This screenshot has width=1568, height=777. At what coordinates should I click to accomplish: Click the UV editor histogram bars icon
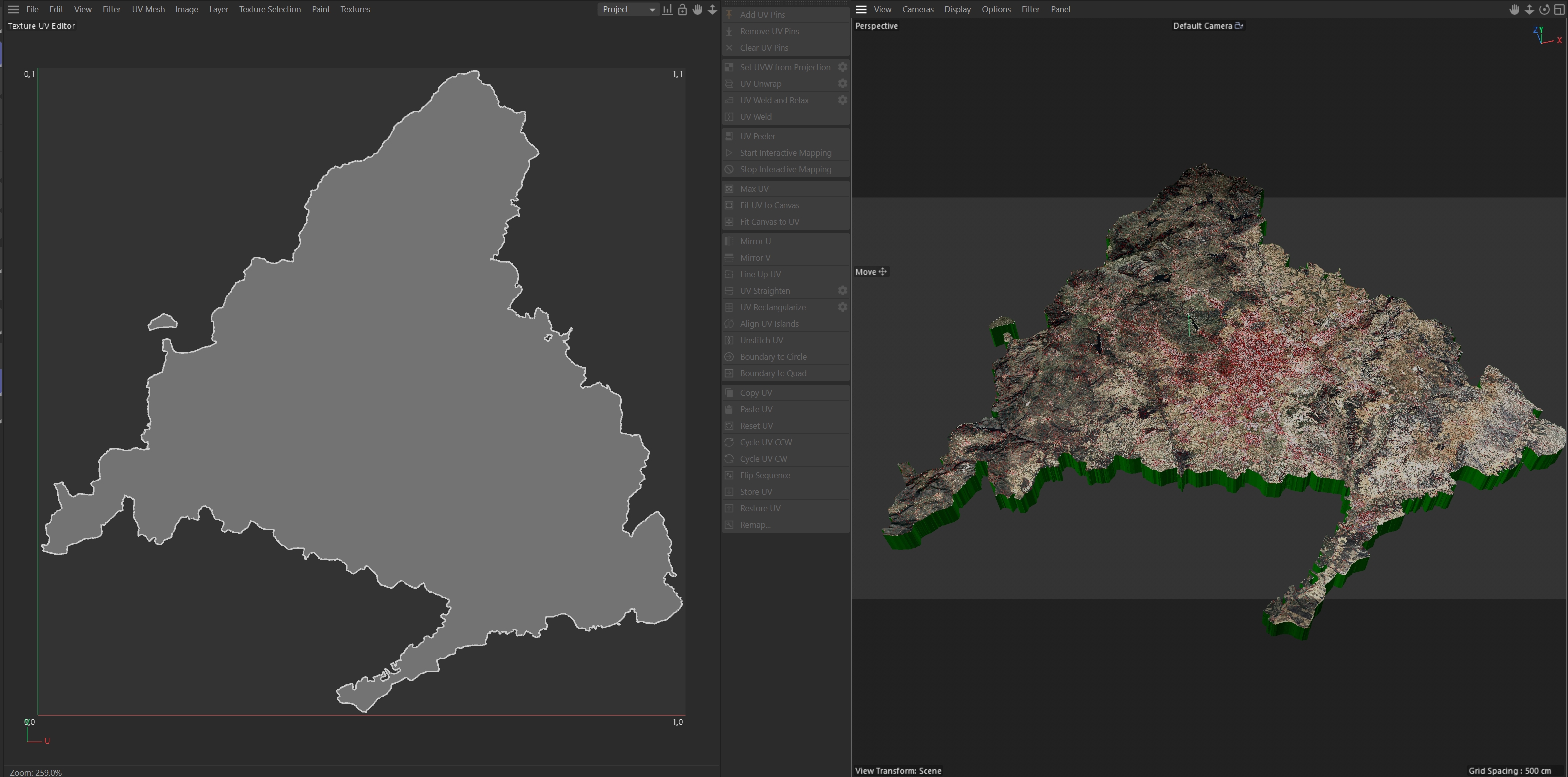coord(667,9)
